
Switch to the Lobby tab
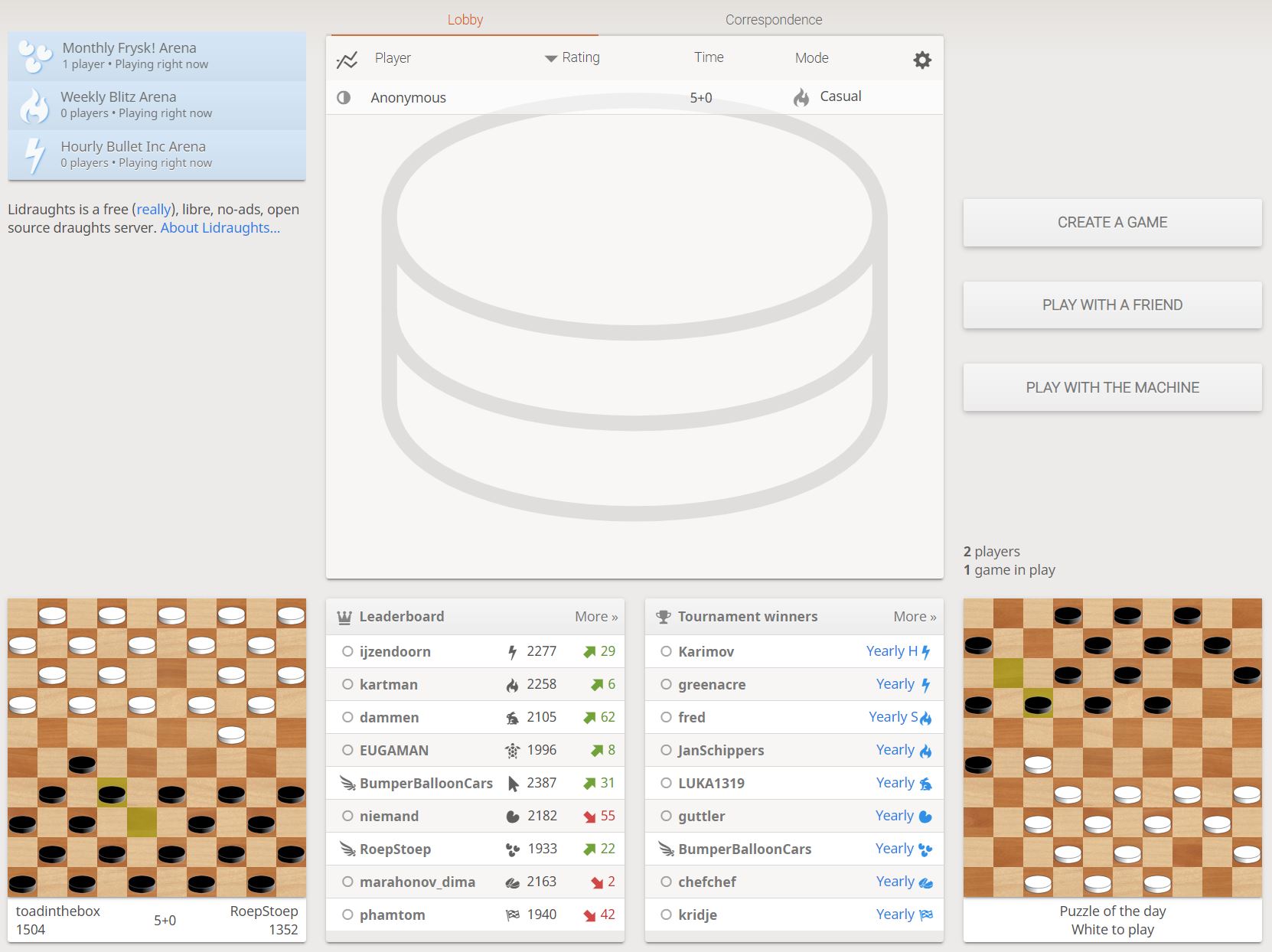[x=465, y=20]
